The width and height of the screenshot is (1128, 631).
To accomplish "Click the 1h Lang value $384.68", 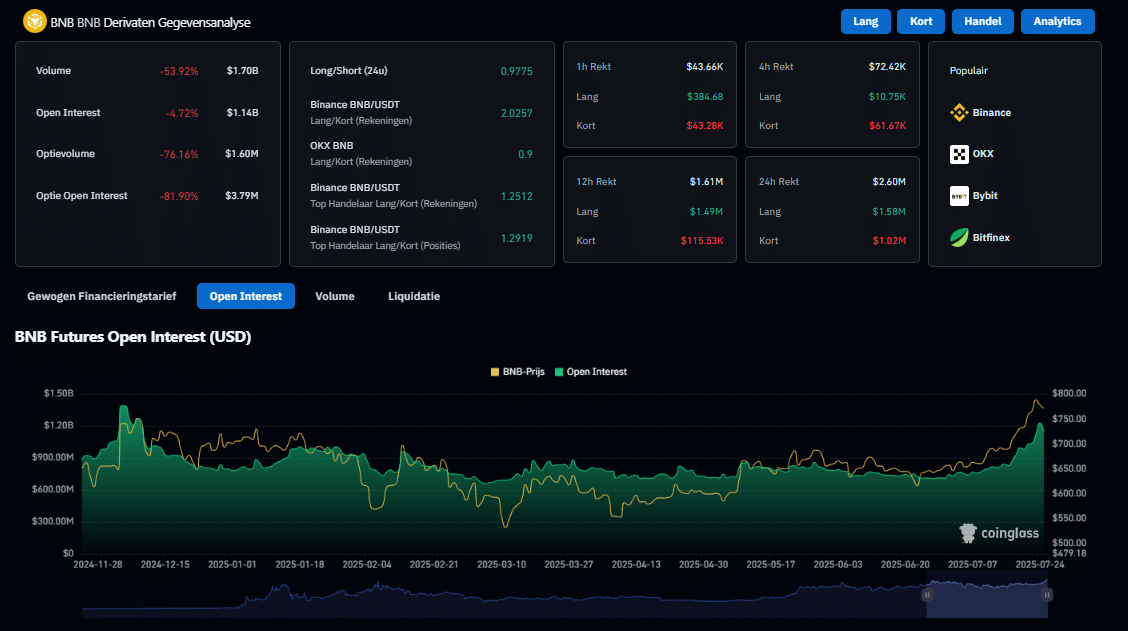I will pyautogui.click(x=705, y=96).
